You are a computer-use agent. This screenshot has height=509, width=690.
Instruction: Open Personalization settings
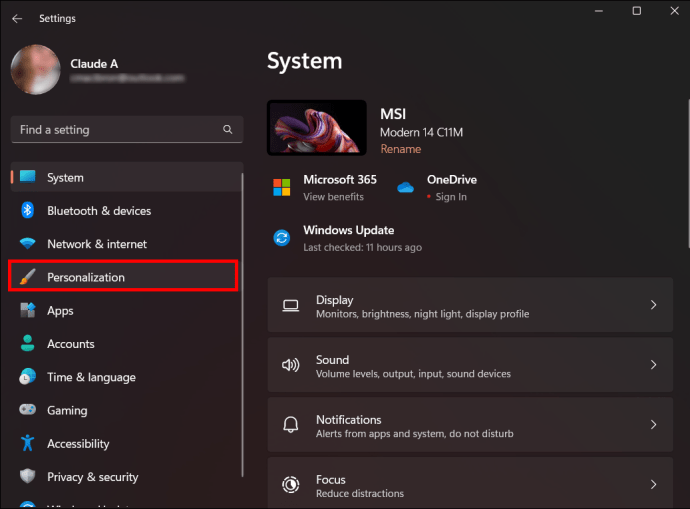tap(123, 277)
